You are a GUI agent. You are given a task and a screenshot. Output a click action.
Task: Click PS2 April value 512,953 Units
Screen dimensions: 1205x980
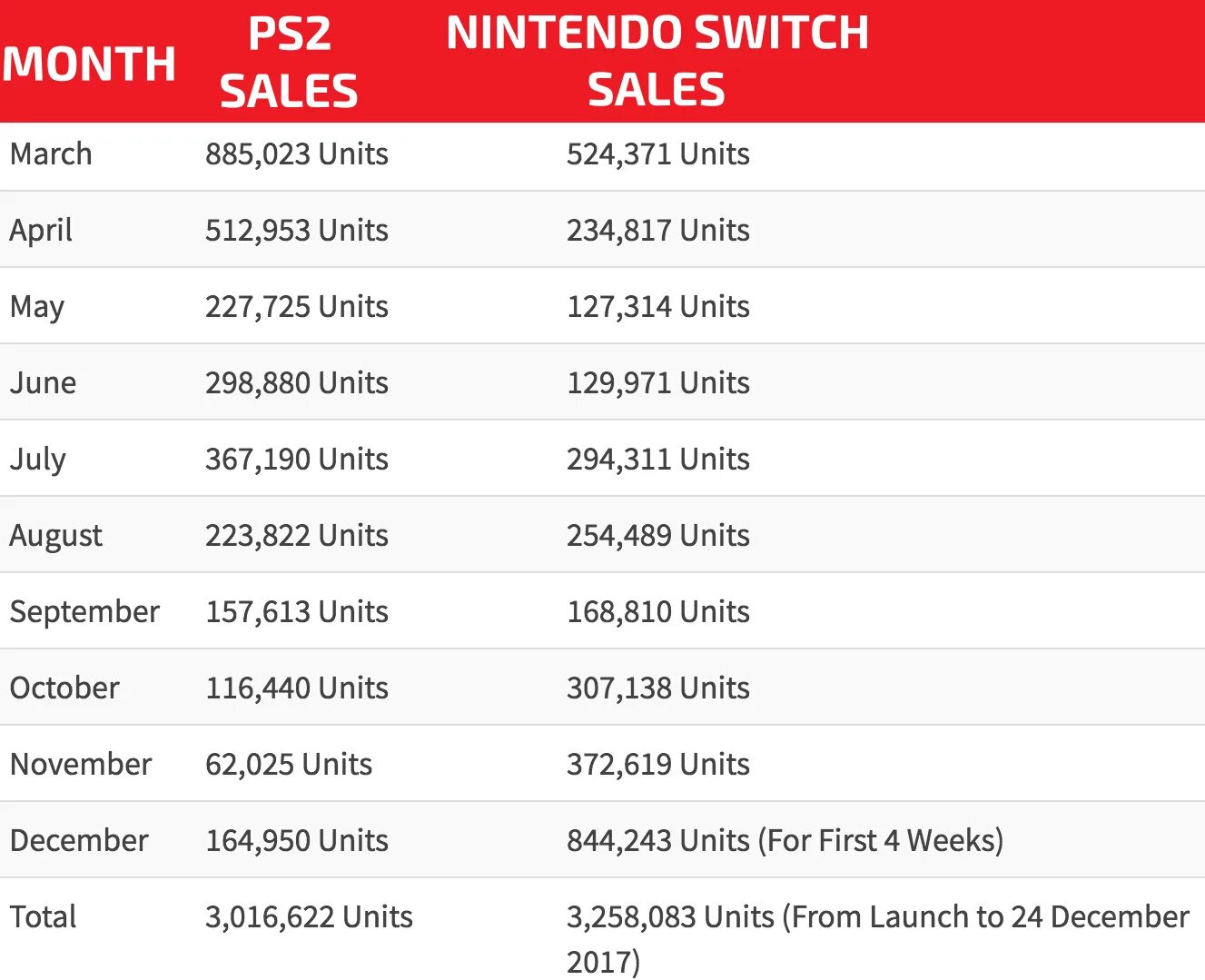pyautogui.click(x=297, y=230)
